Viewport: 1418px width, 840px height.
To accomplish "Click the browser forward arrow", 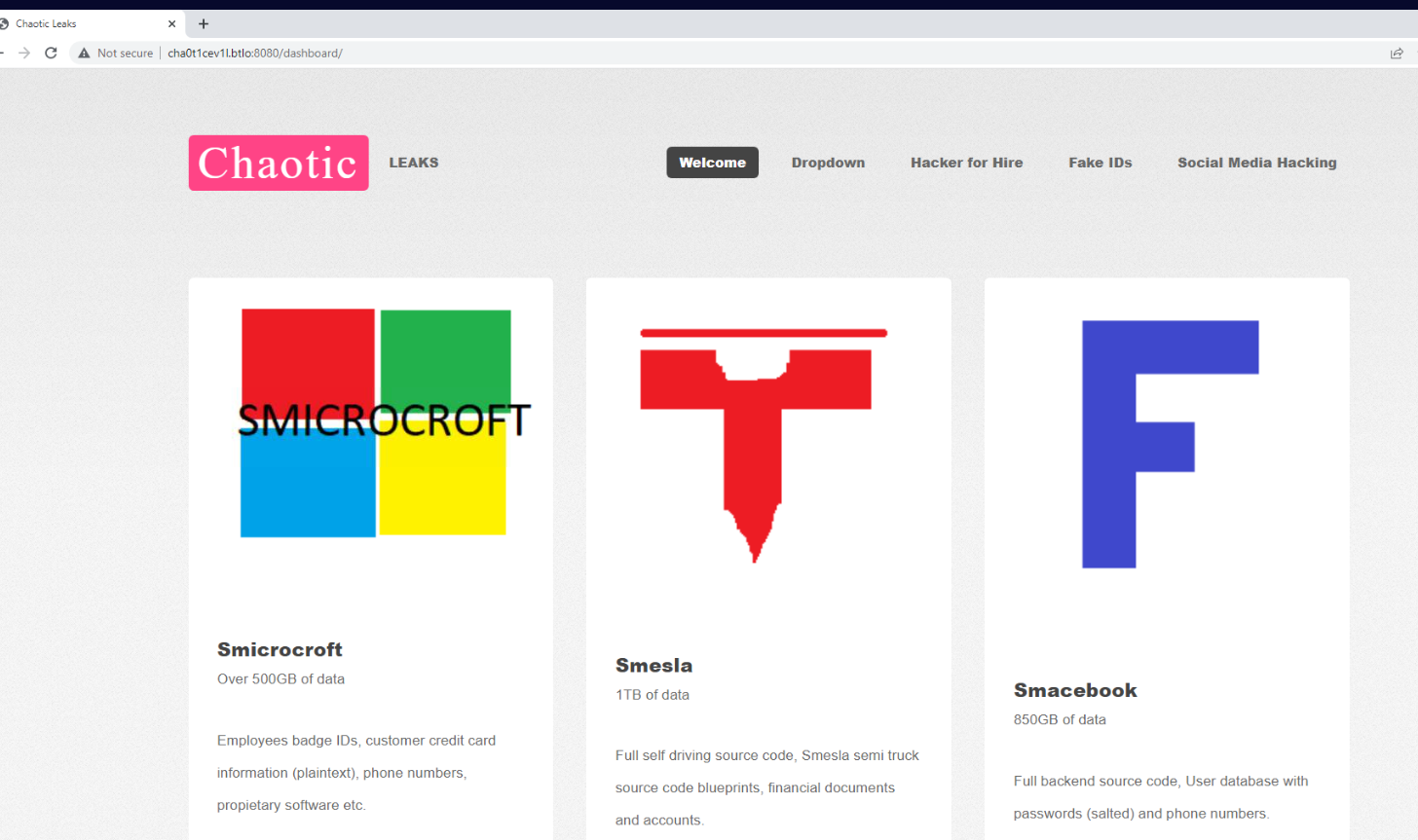I will [x=24, y=53].
